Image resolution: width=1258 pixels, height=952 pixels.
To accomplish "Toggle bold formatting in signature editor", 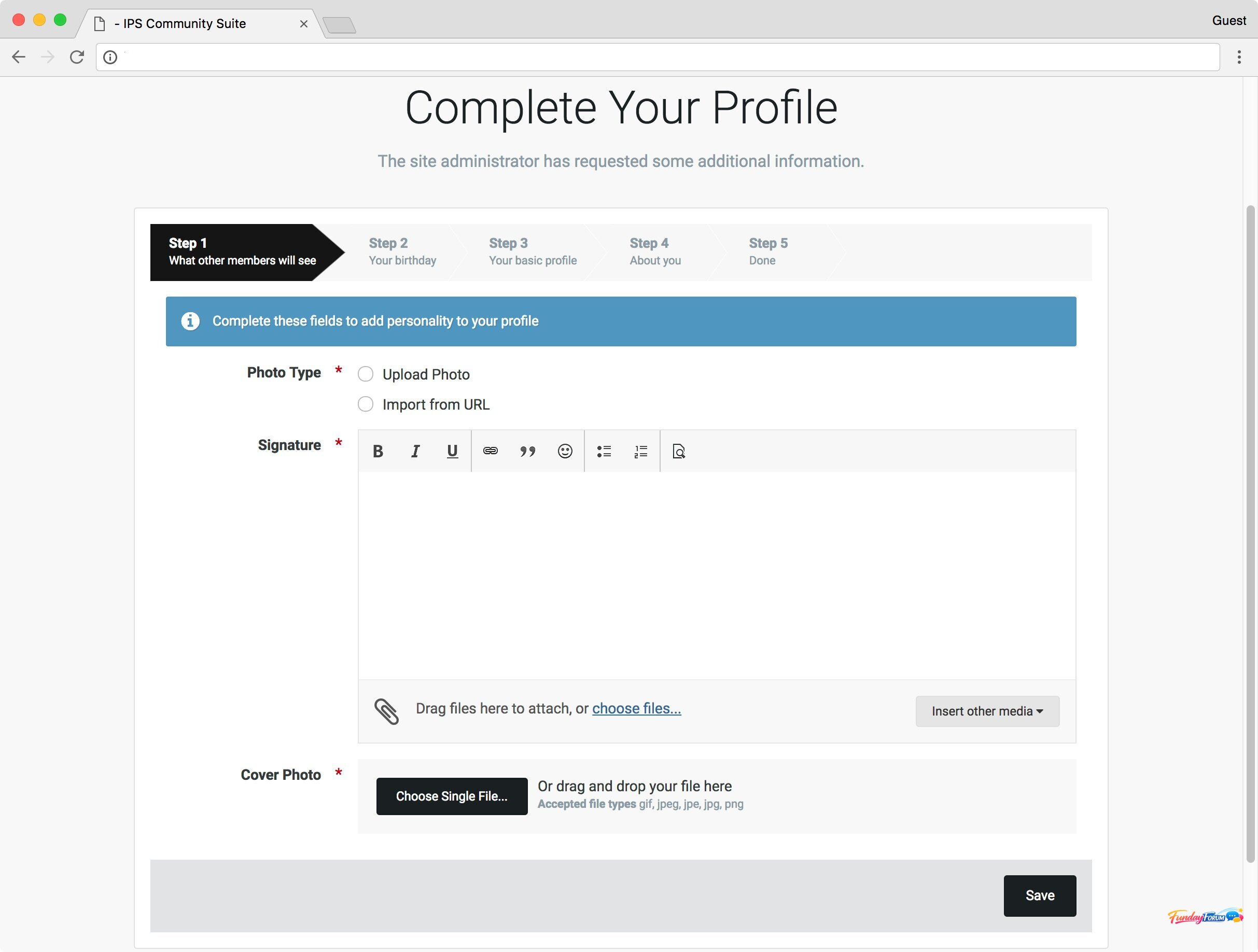I will (378, 452).
